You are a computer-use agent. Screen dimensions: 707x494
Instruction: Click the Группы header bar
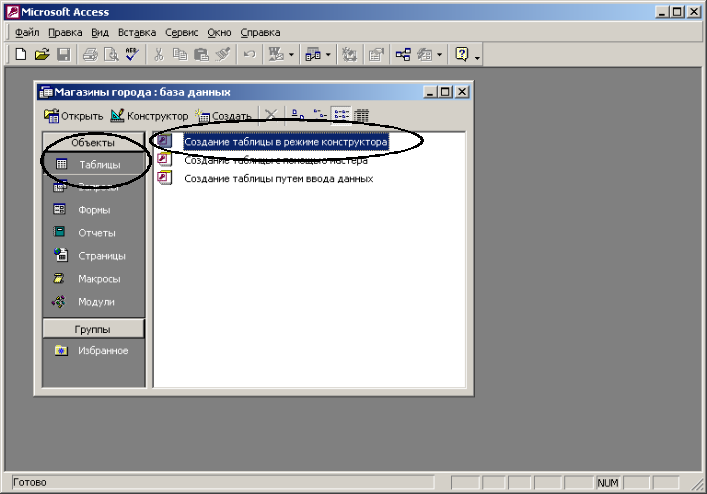[x=93, y=329]
